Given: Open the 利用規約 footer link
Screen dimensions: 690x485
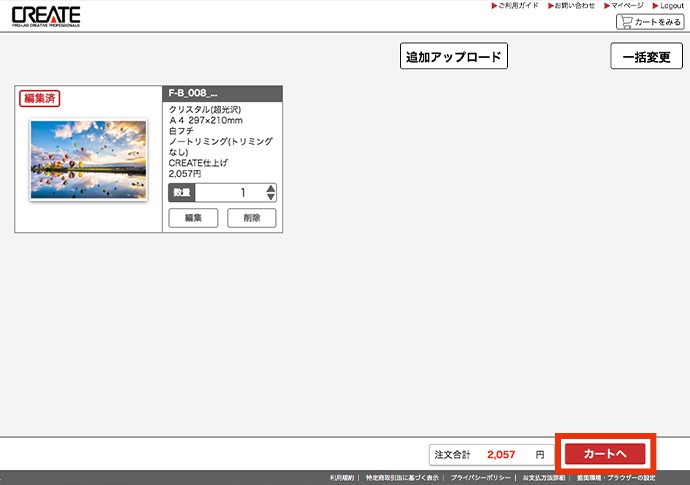Looking at the screenshot, I should tap(342, 478).
